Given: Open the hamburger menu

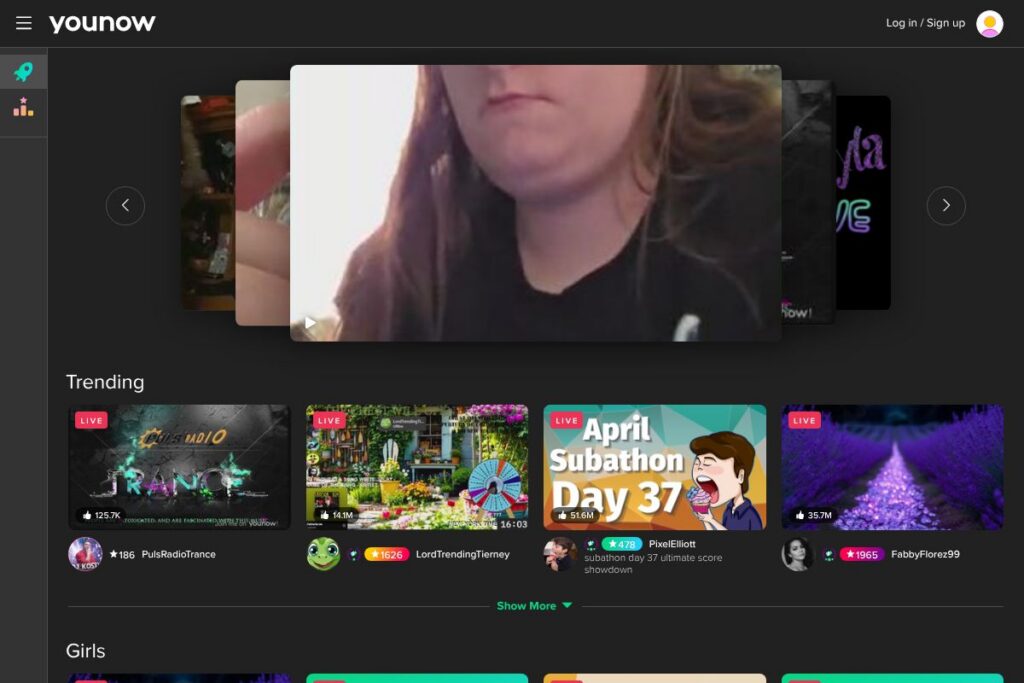Looking at the screenshot, I should pyautogui.click(x=24, y=23).
